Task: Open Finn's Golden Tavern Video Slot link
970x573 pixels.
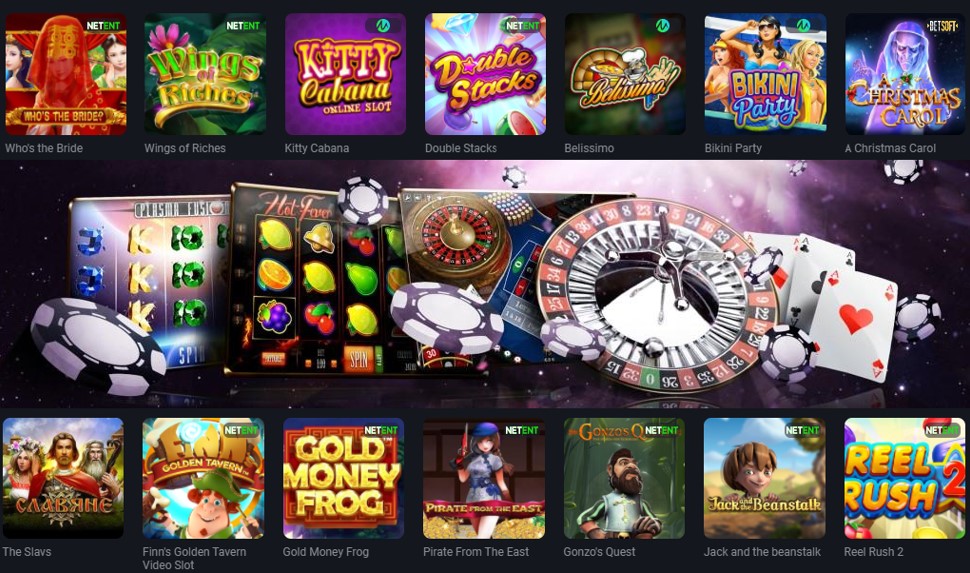Action: [x=194, y=558]
